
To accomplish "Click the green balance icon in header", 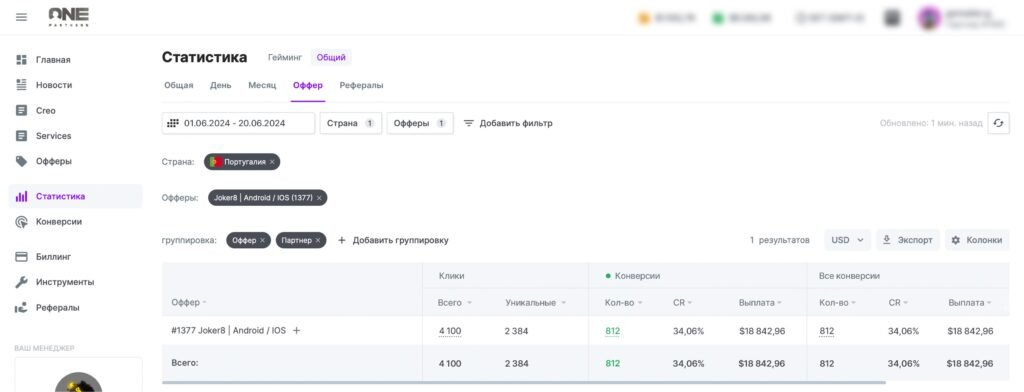I will tap(718, 18).
